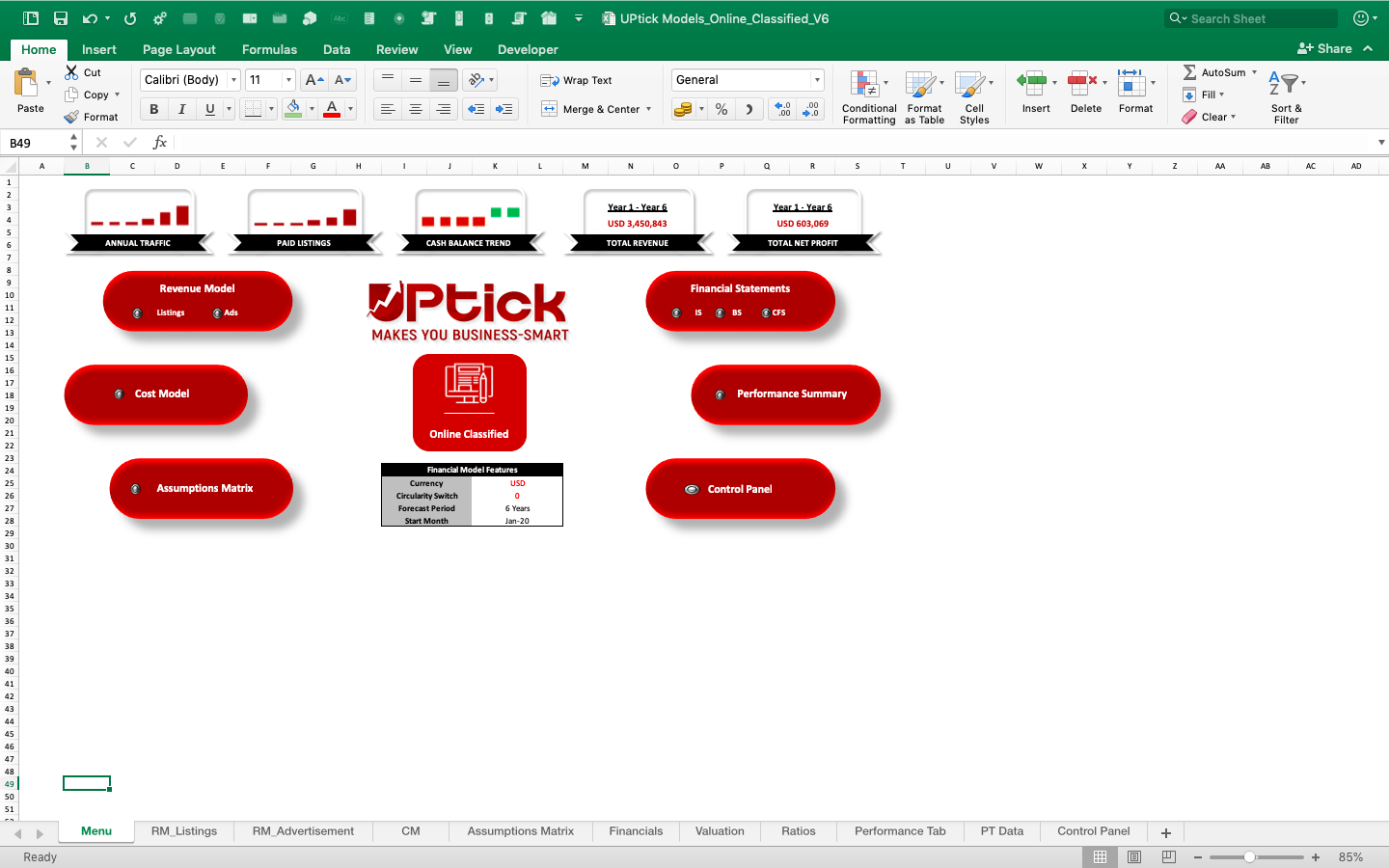
Task: Click the Online Classified red tile
Action: point(470,402)
